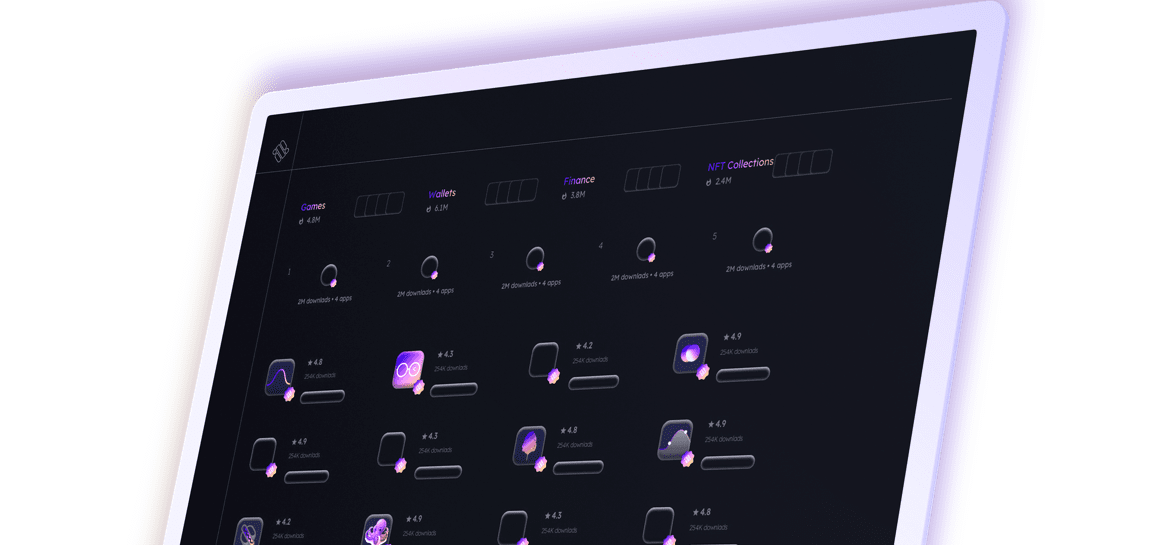Image resolution: width=1160 pixels, height=545 pixels.
Task: Open the wave-curve app icon rated 4.8
Action: 280,378
